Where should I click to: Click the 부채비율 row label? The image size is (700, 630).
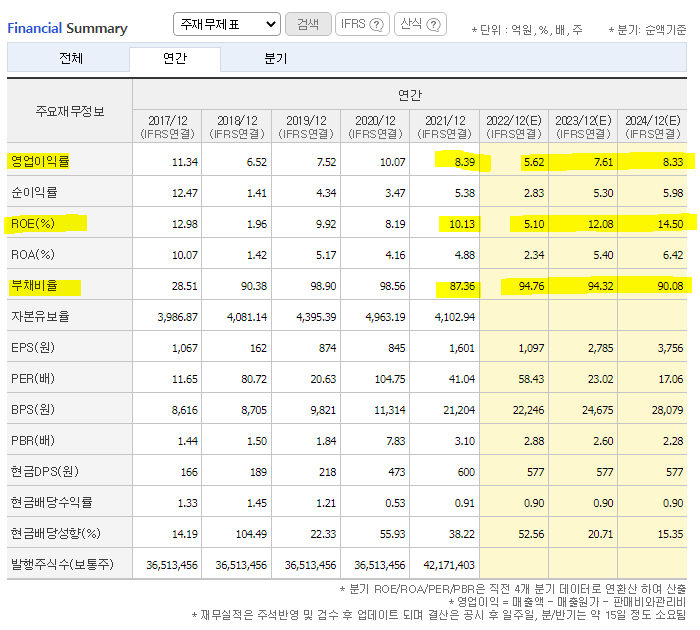point(34,285)
